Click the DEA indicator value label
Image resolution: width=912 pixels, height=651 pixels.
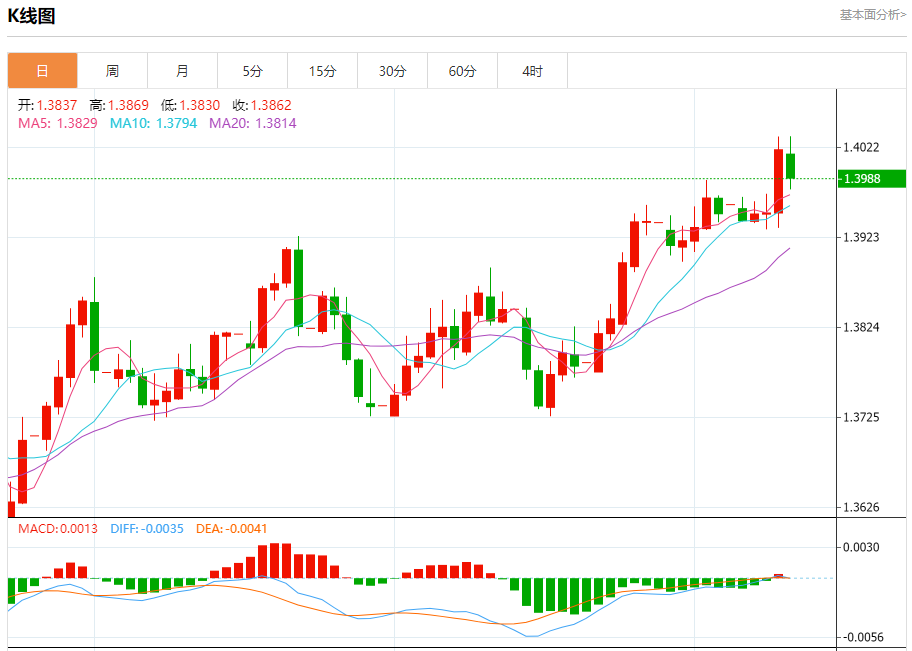[x=231, y=528]
